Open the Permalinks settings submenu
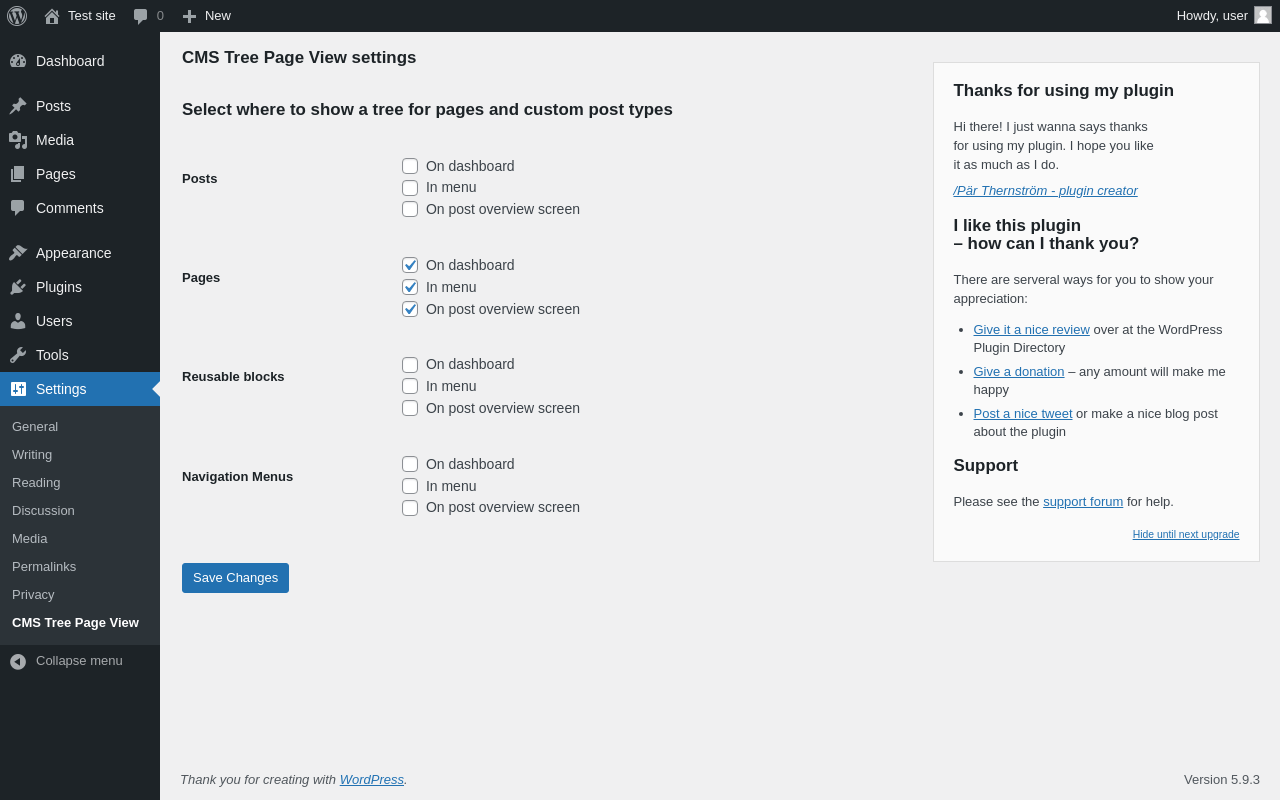Screen dimensions: 1280x800 pos(44,566)
